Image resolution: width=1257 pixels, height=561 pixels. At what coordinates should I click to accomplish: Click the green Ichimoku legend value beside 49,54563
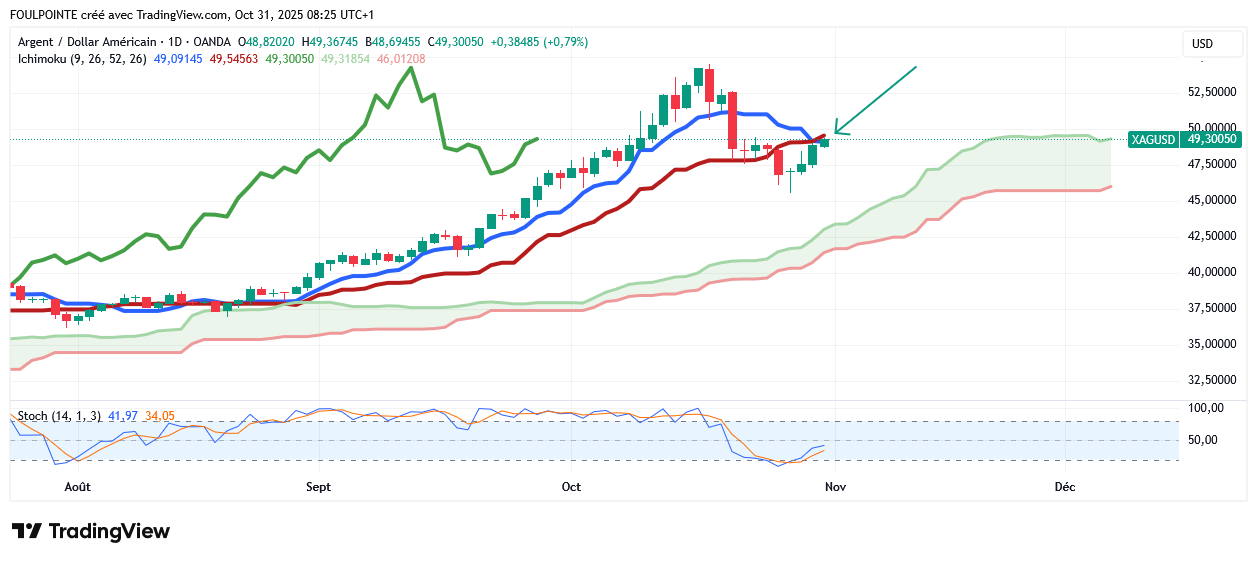(x=290, y=59)
